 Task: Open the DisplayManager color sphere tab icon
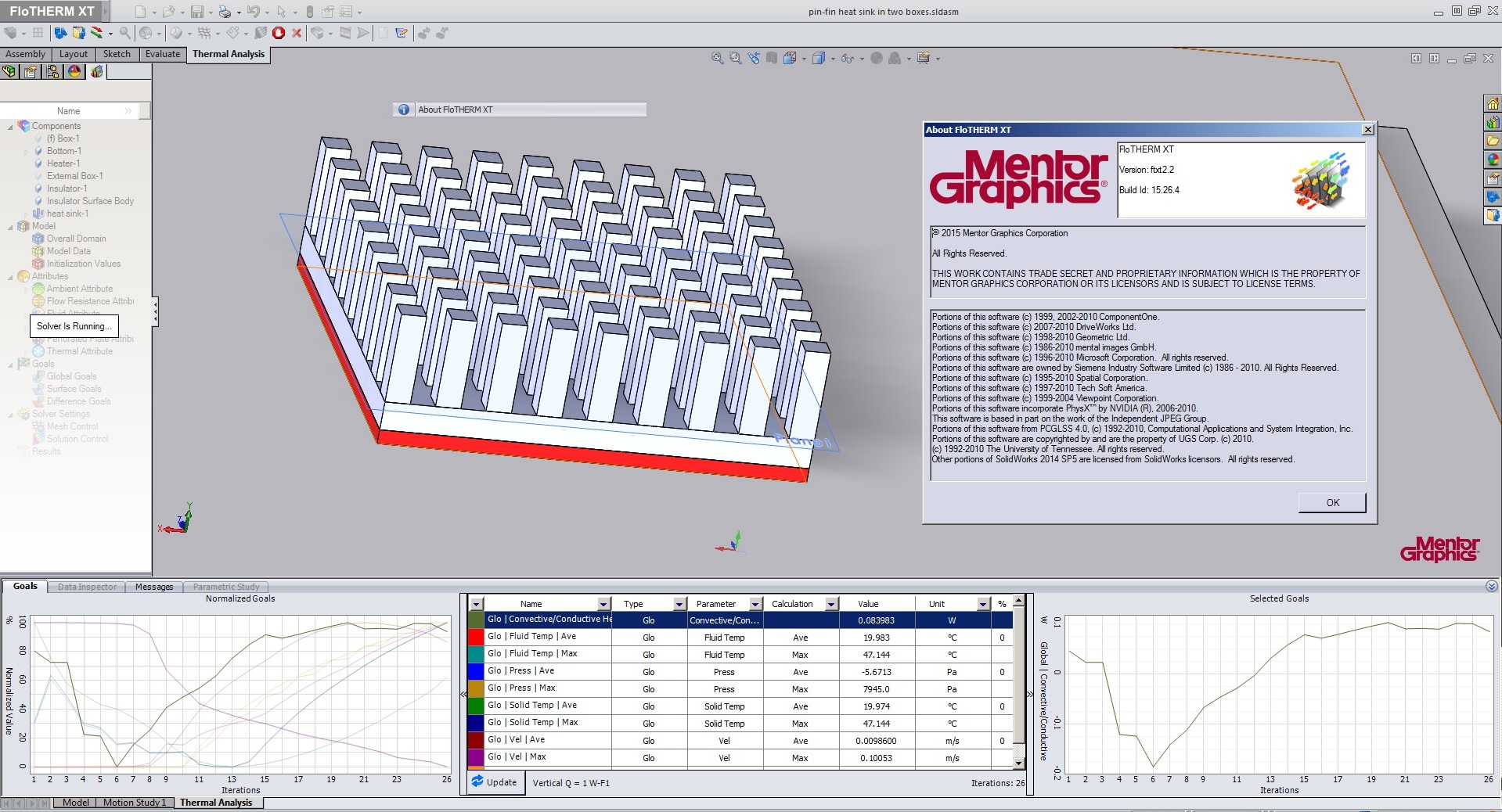tap(74, 72)
